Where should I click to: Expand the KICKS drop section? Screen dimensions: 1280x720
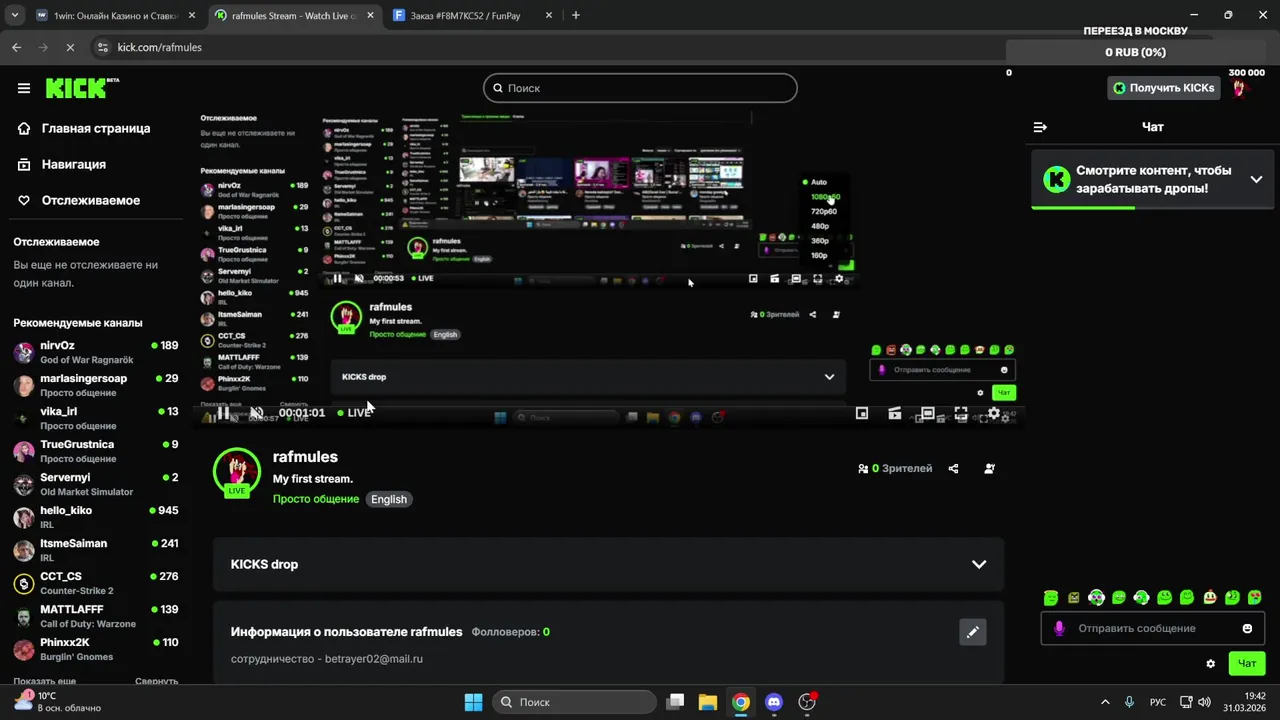click(608, 564)
